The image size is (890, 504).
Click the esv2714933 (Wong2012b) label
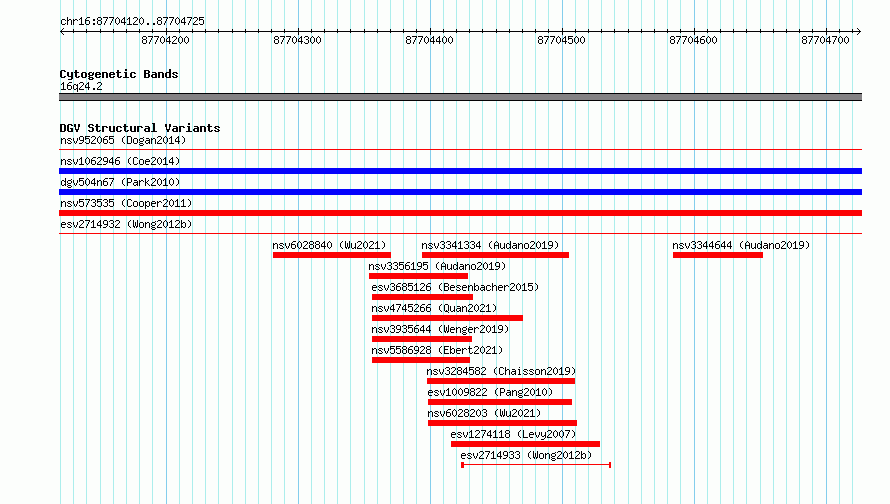[526, 455]
